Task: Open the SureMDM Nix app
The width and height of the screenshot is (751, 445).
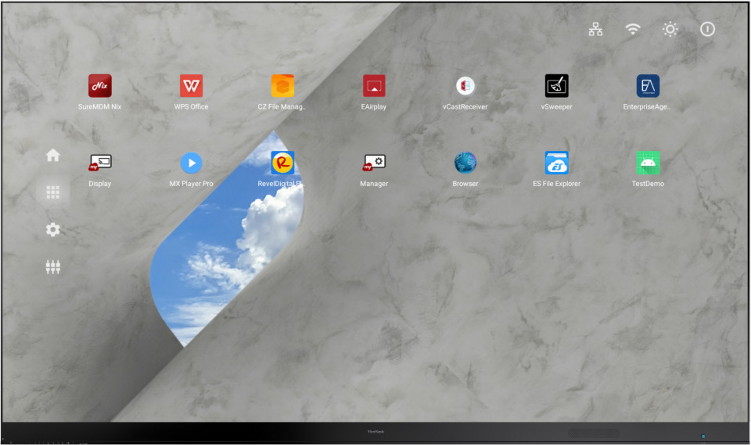Action: click(x=100, y=86)
